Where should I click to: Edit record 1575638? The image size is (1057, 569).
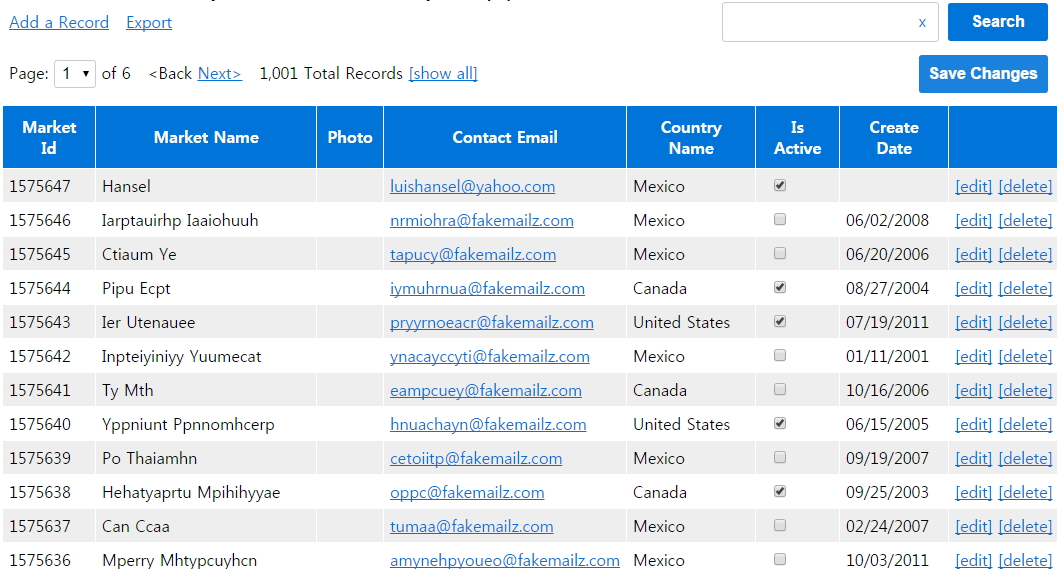[x=973, y=493]
